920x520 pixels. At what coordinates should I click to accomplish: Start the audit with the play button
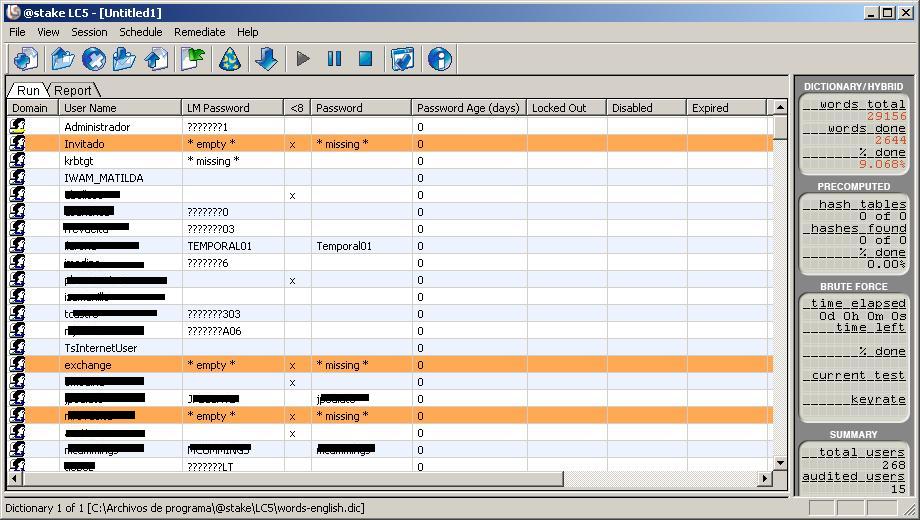(x=303, y=60)
